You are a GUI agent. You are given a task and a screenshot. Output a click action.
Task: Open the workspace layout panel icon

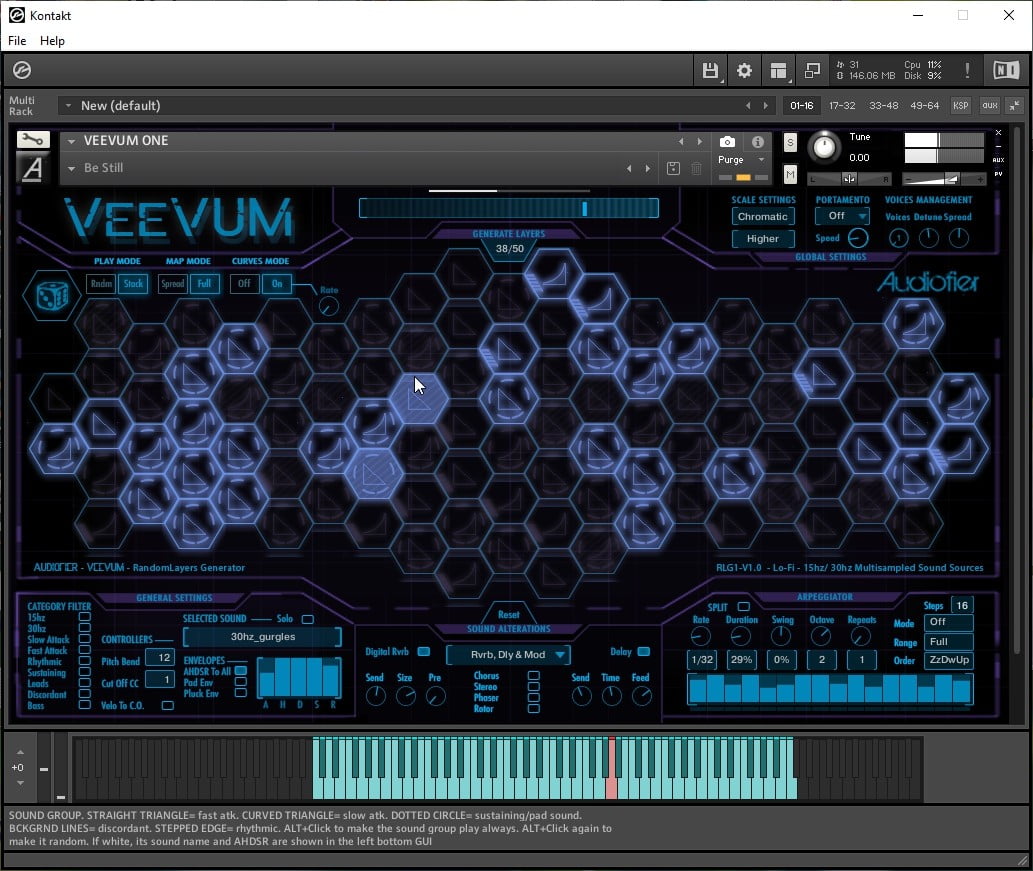click(x=778, y=70)
